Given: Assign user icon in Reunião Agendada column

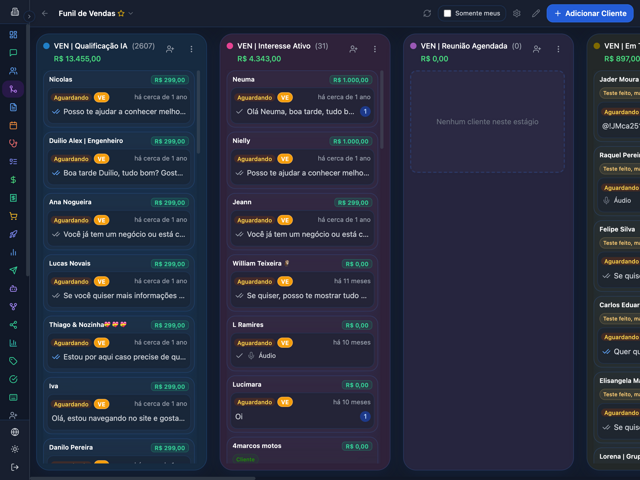Looking at the screenshot, I should pos(537,49).
